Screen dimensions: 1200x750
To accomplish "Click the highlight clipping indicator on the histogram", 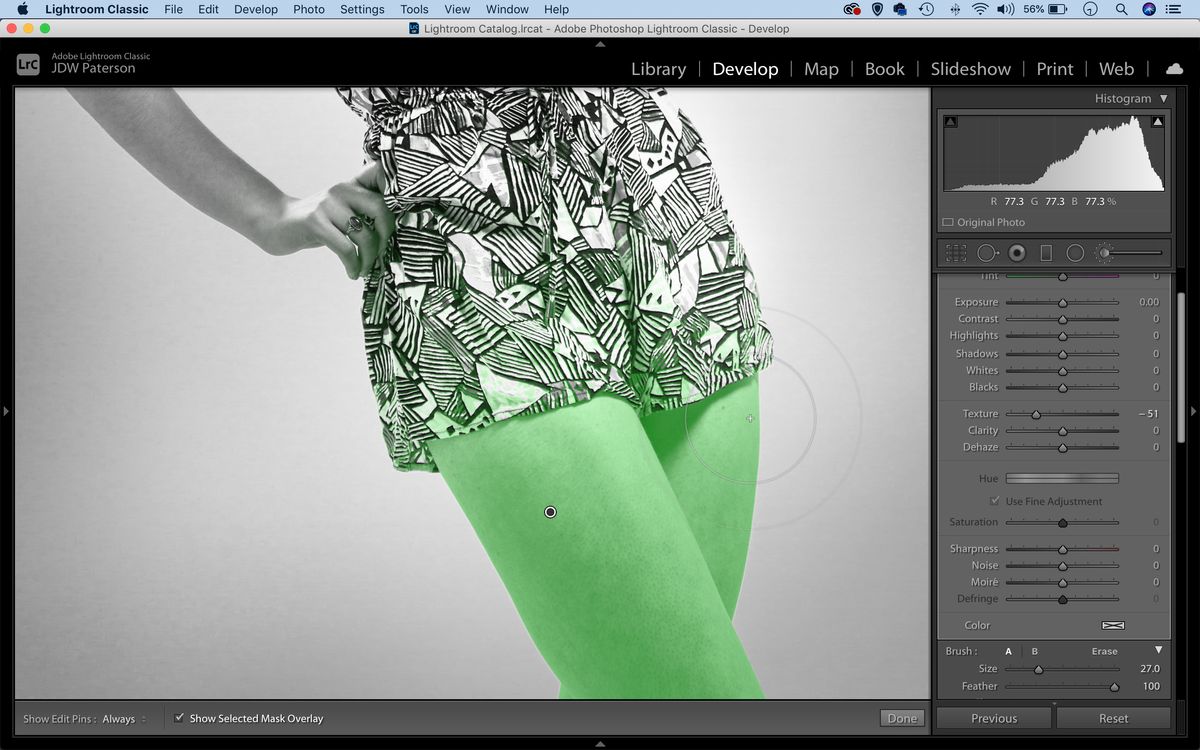I will coord(1159,120).
